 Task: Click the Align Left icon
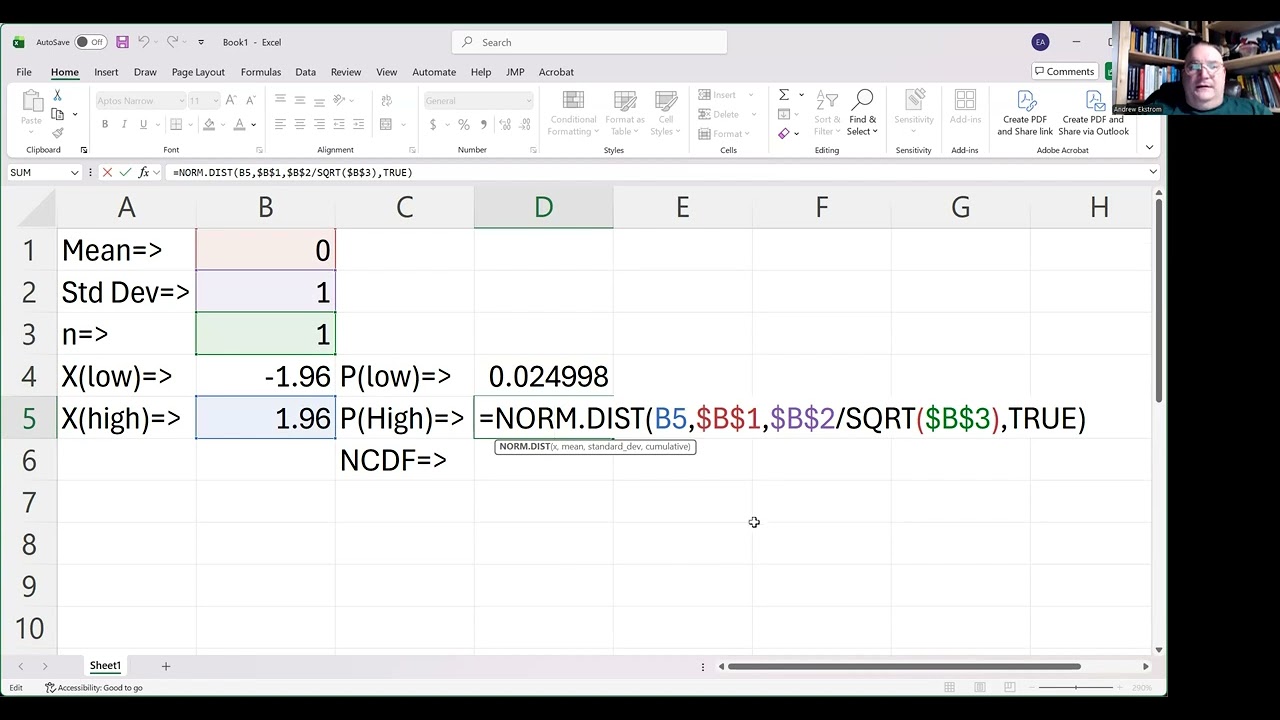(280, 124)
